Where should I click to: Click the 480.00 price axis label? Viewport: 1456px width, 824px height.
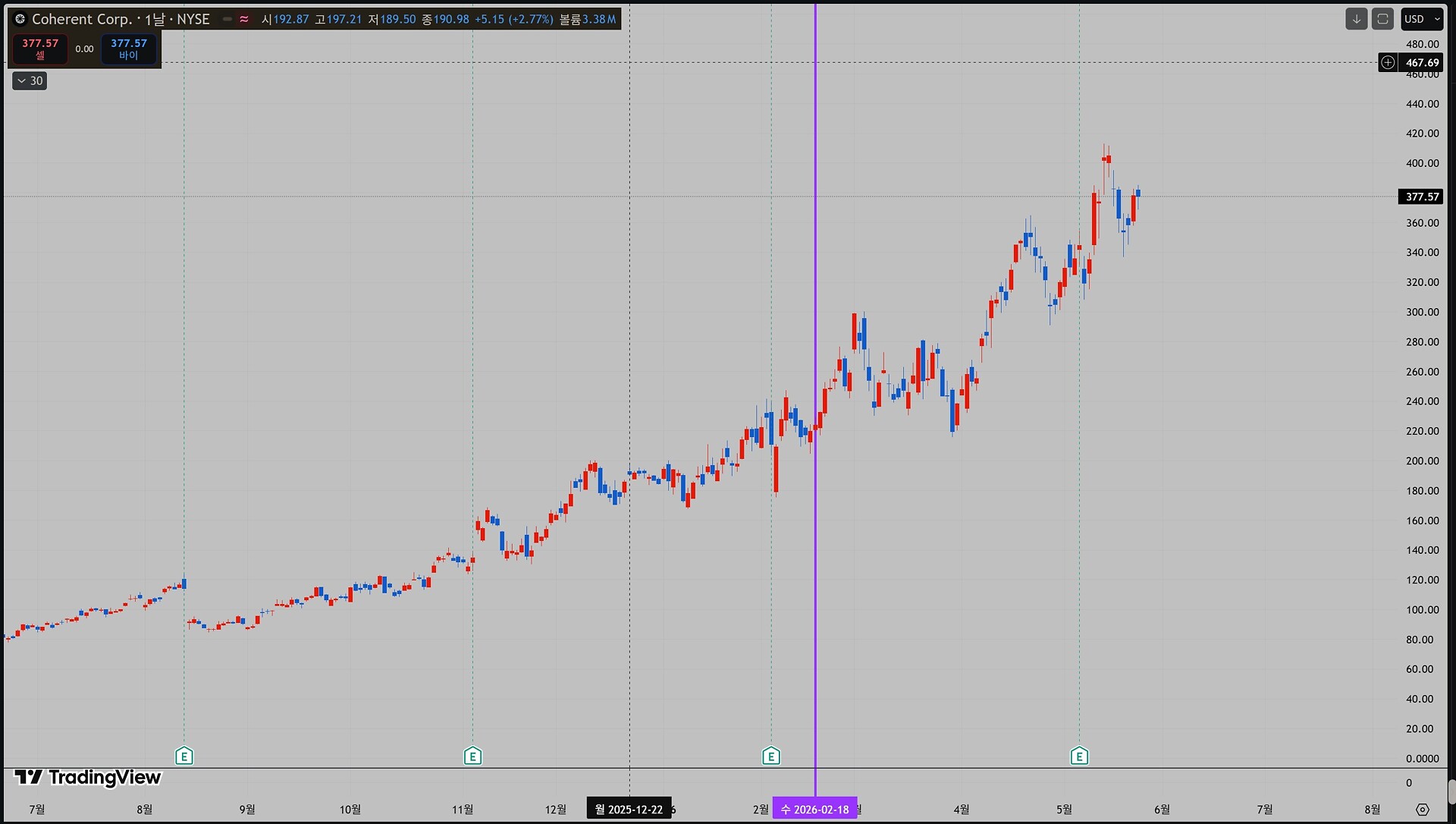coord(1422,44)
